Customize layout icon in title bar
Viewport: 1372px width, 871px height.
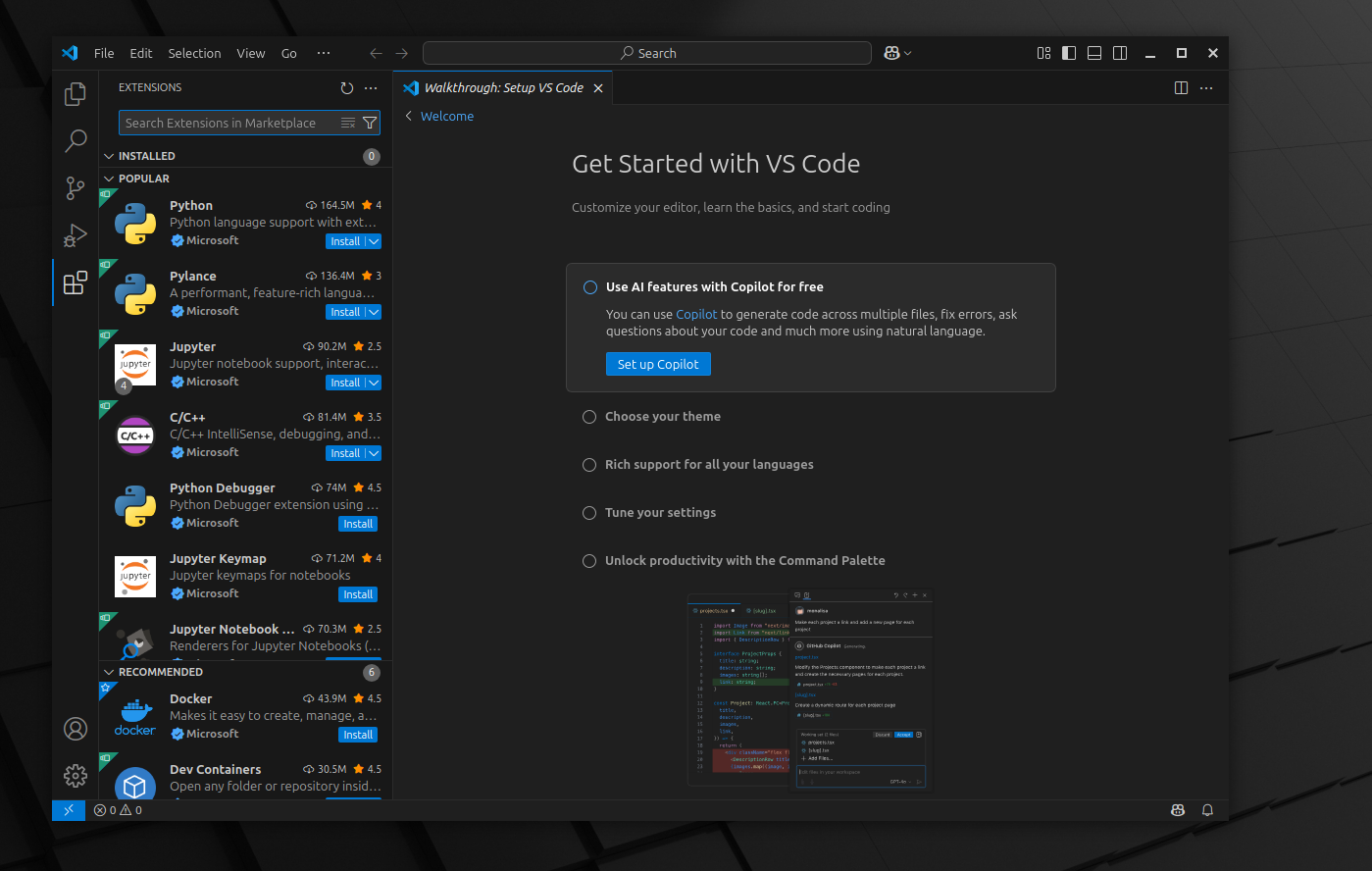(1043, 53)
